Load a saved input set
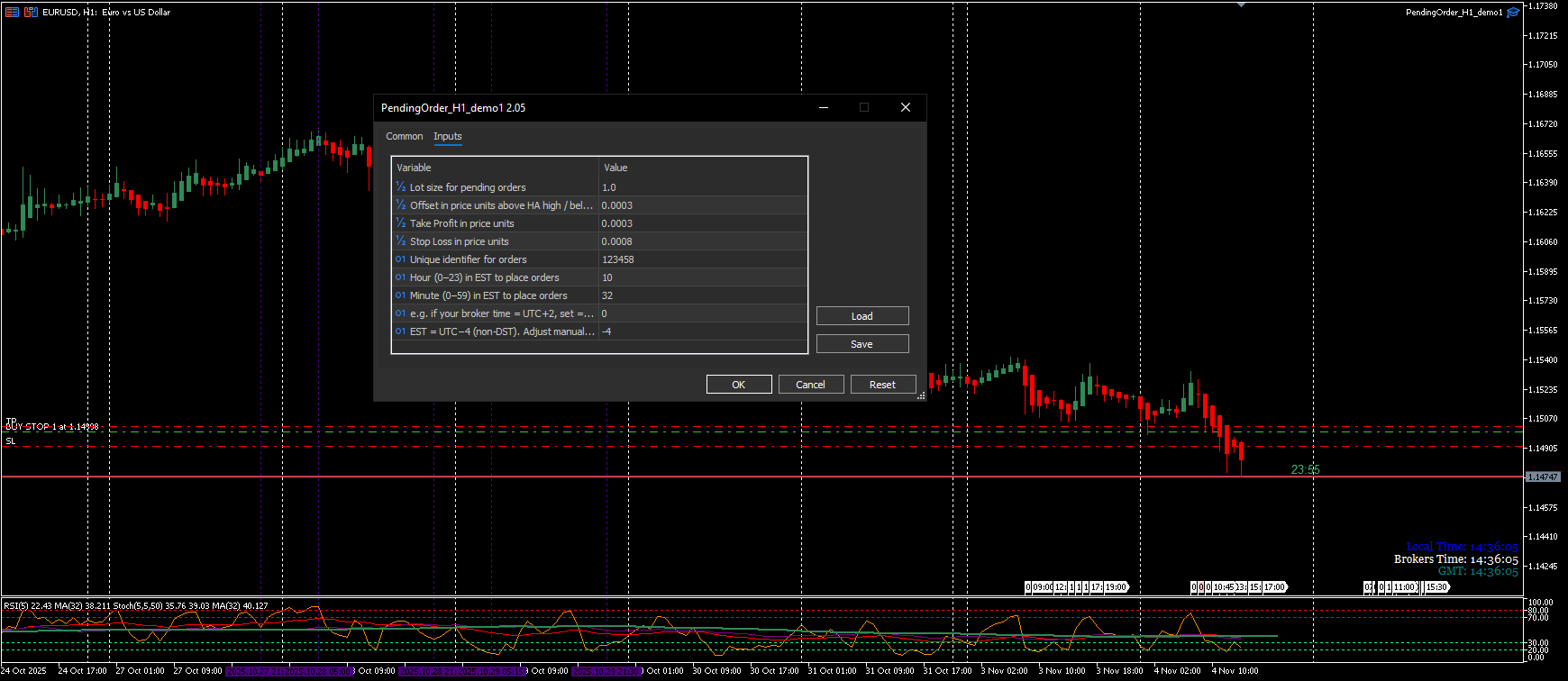 [861, 316]
